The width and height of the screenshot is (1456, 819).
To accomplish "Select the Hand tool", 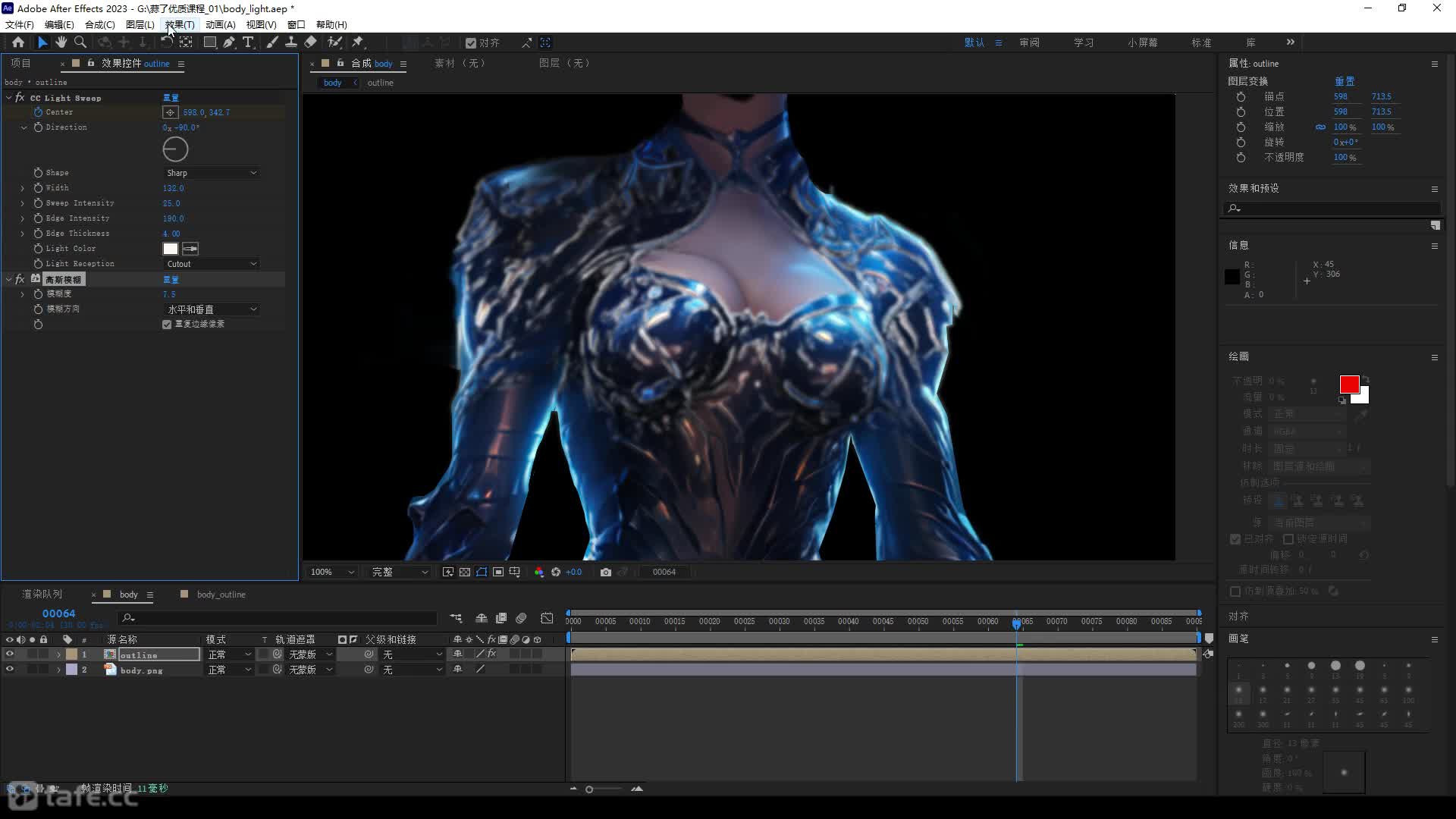I will tap(61, 42).
